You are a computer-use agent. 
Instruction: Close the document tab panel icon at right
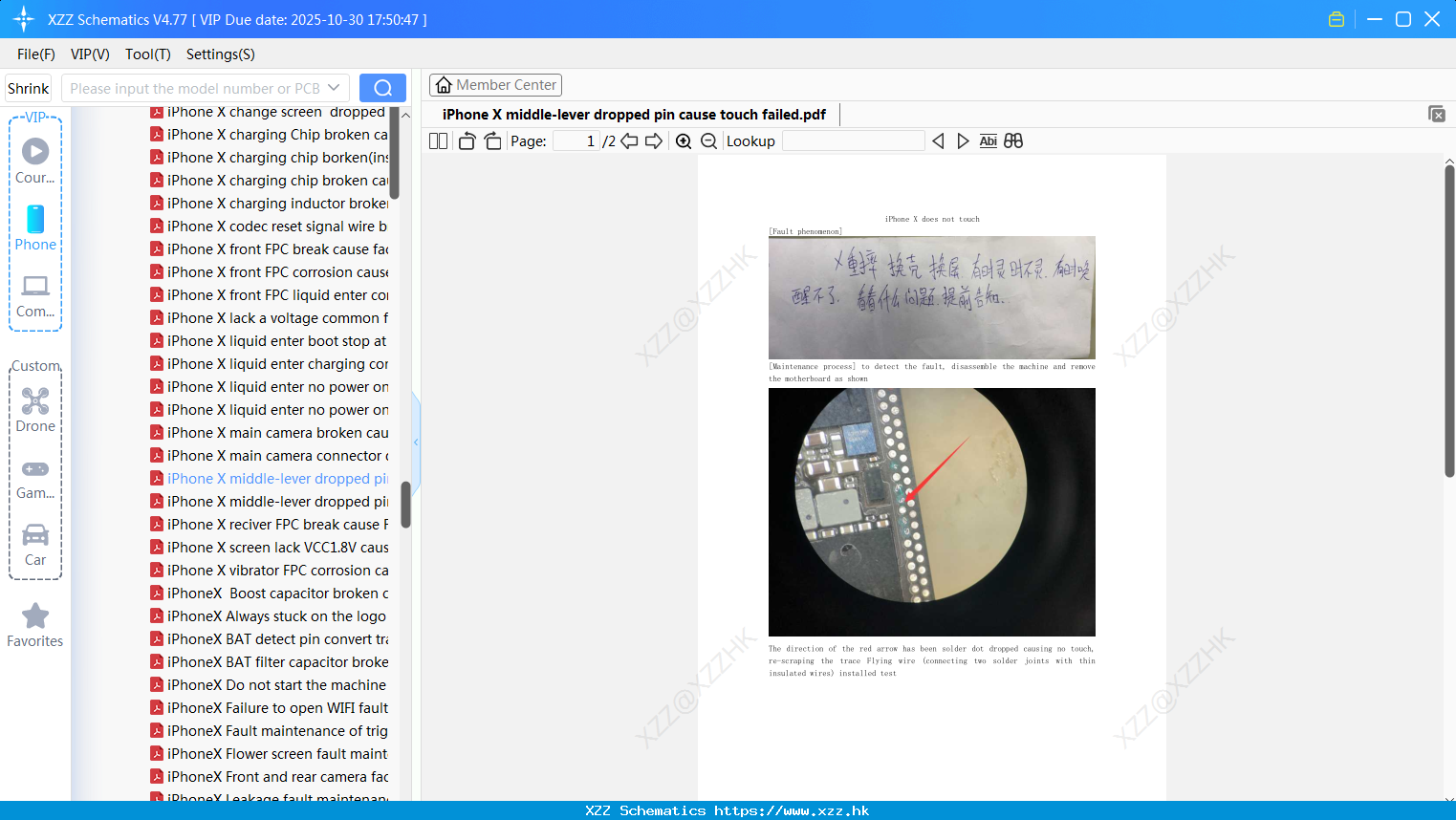tap(1437, 114)
